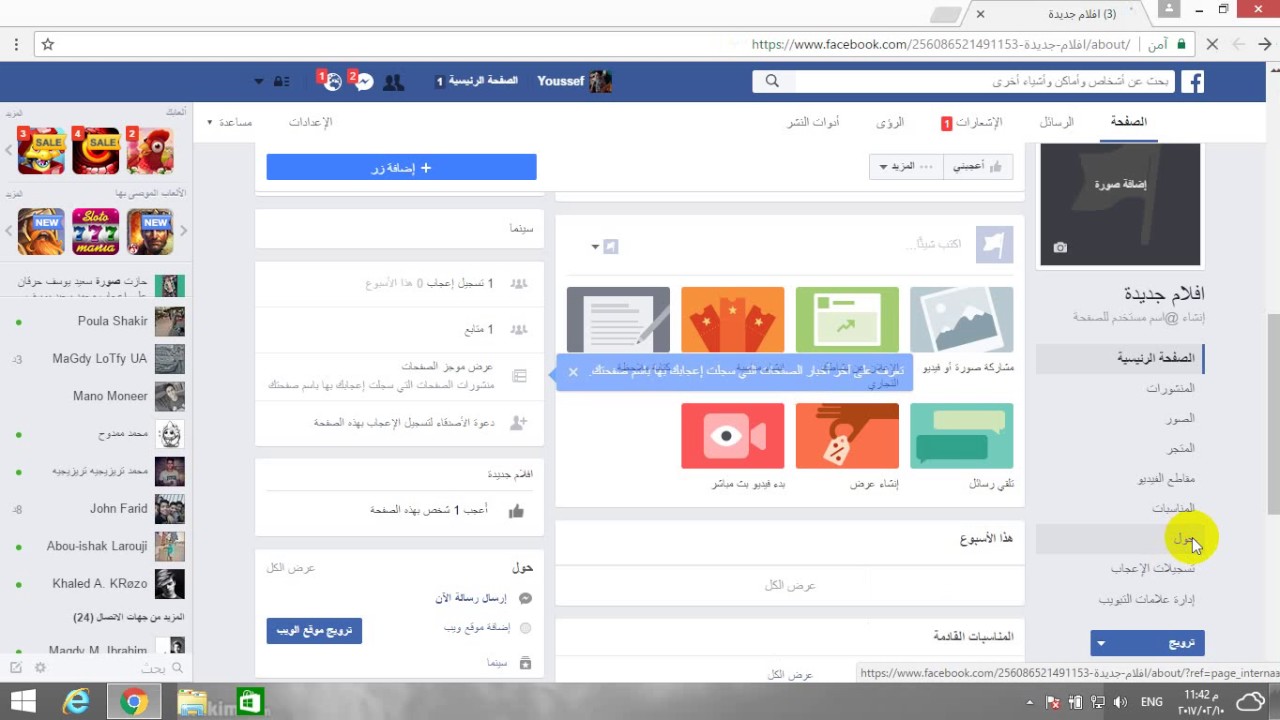Image resolution: width=1280 pixels, height=720 pixels.
Task: Open the privacy shortcuts lock icon
Action: coord(282,82)
